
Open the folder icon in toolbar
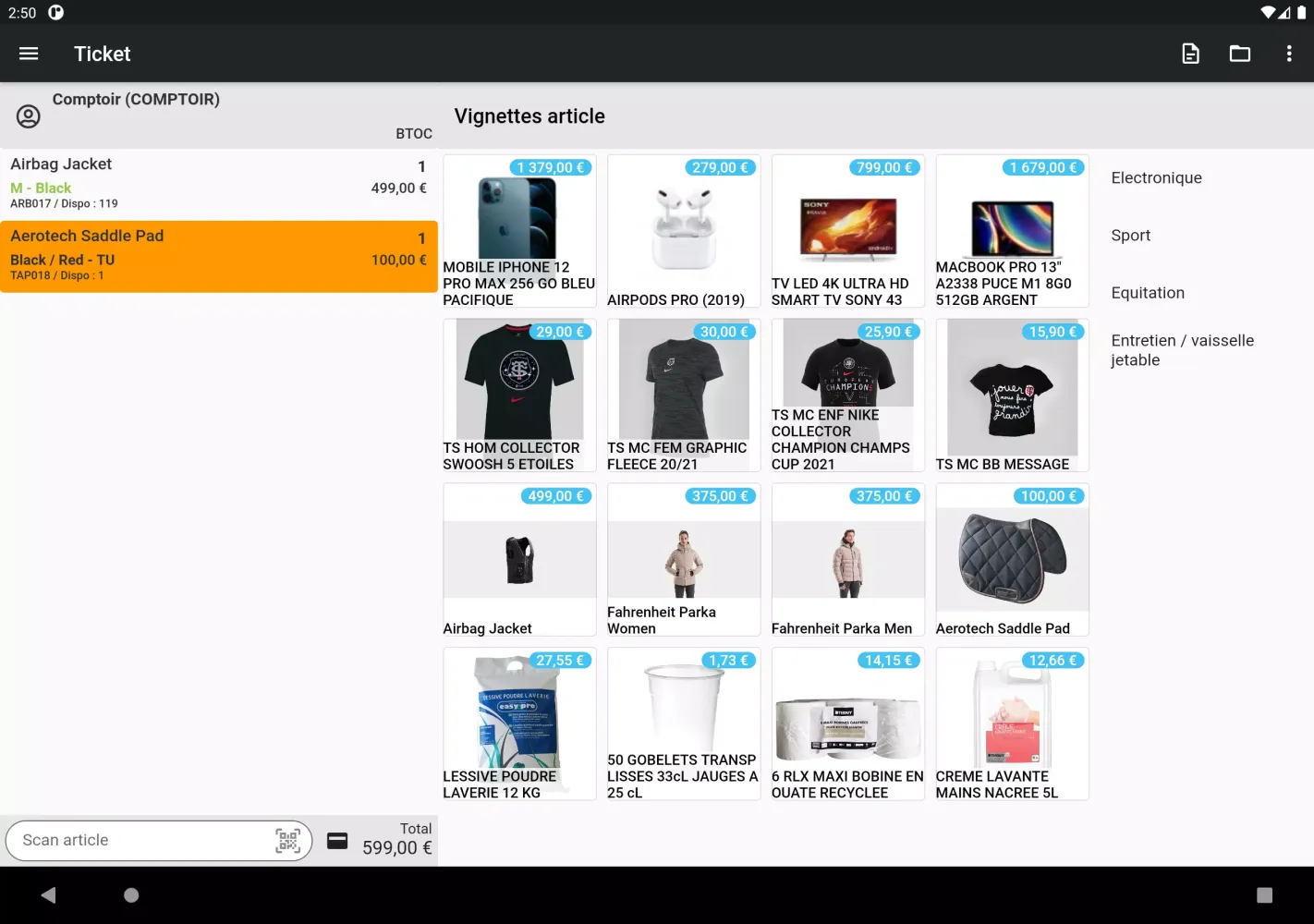point(1239,54)
